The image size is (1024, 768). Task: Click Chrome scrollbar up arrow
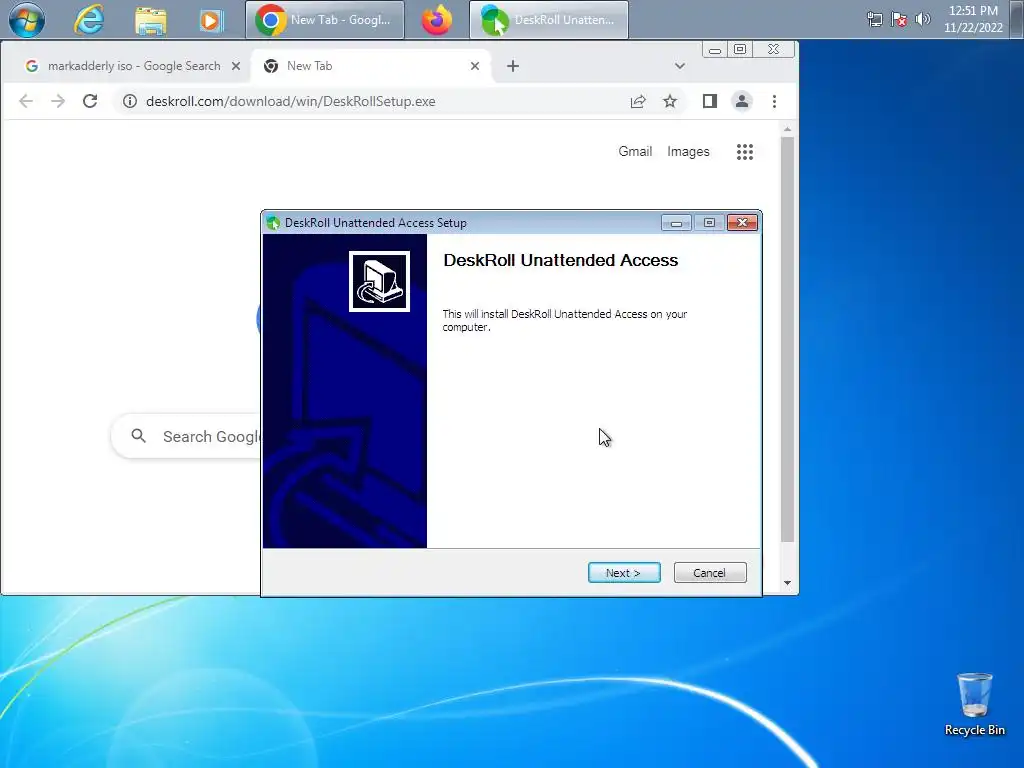[x=788, y=129]
